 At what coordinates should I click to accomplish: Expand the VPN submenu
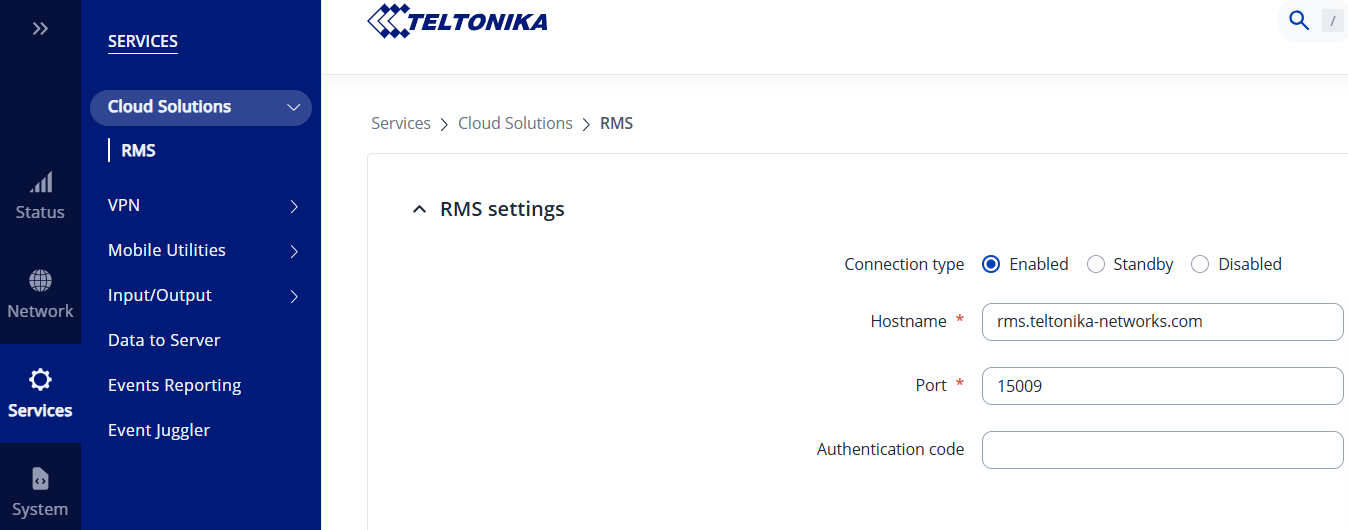pos(294,206)
